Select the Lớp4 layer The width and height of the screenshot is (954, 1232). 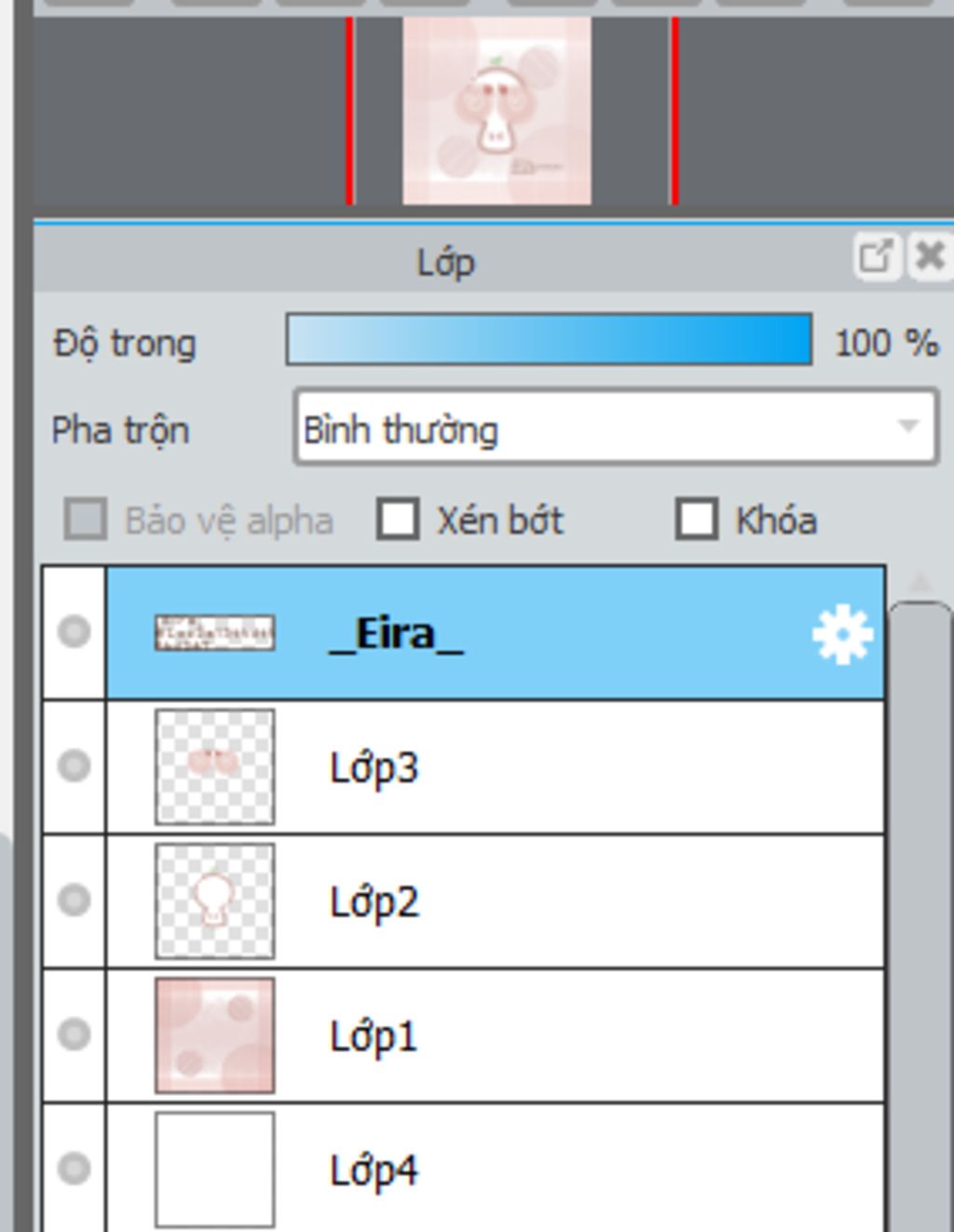496,1168
